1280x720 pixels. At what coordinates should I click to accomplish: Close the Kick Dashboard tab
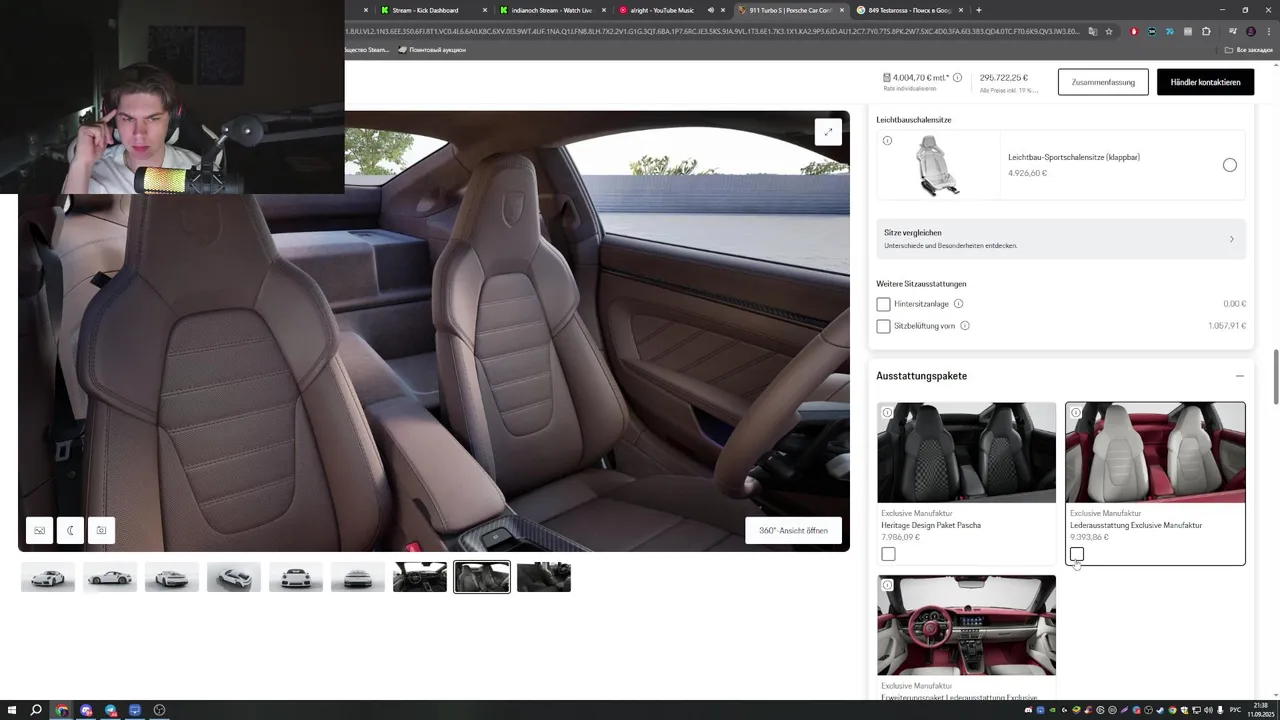click(485, 10)
